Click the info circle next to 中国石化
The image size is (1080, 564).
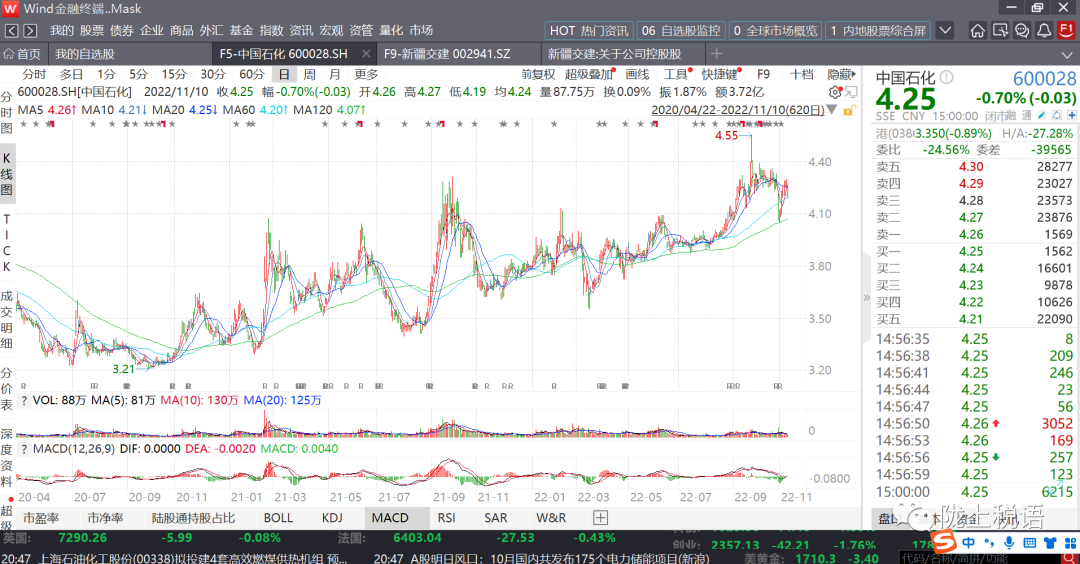[947, 77]
